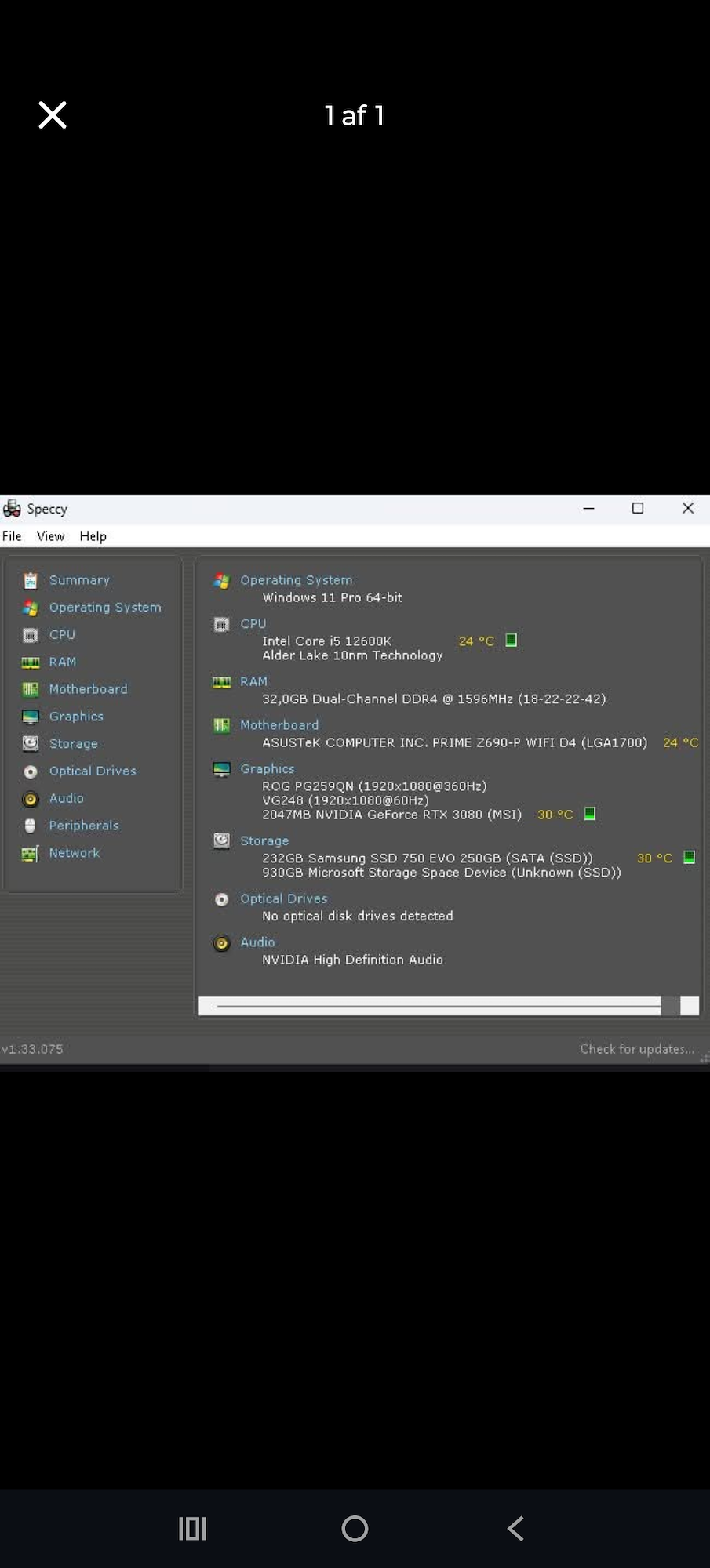Viewport: 710px width, 1568px height.
Task: Click the Operating System icon in summary panel
Action: (222, 581)
